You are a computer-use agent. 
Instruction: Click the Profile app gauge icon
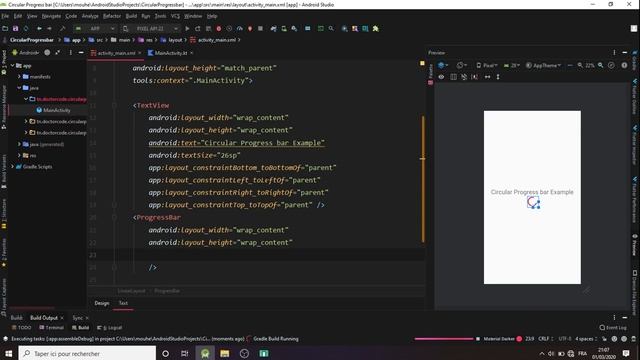click(x=240, y=29)
